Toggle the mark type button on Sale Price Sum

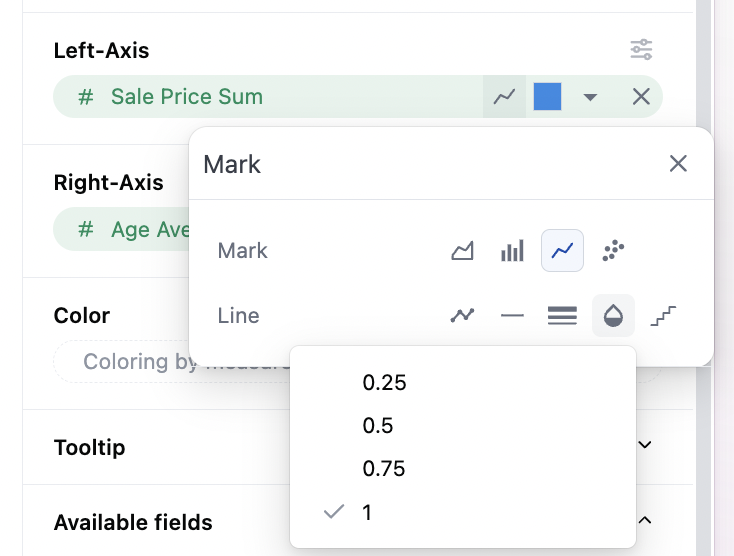(x=505, y=97)
